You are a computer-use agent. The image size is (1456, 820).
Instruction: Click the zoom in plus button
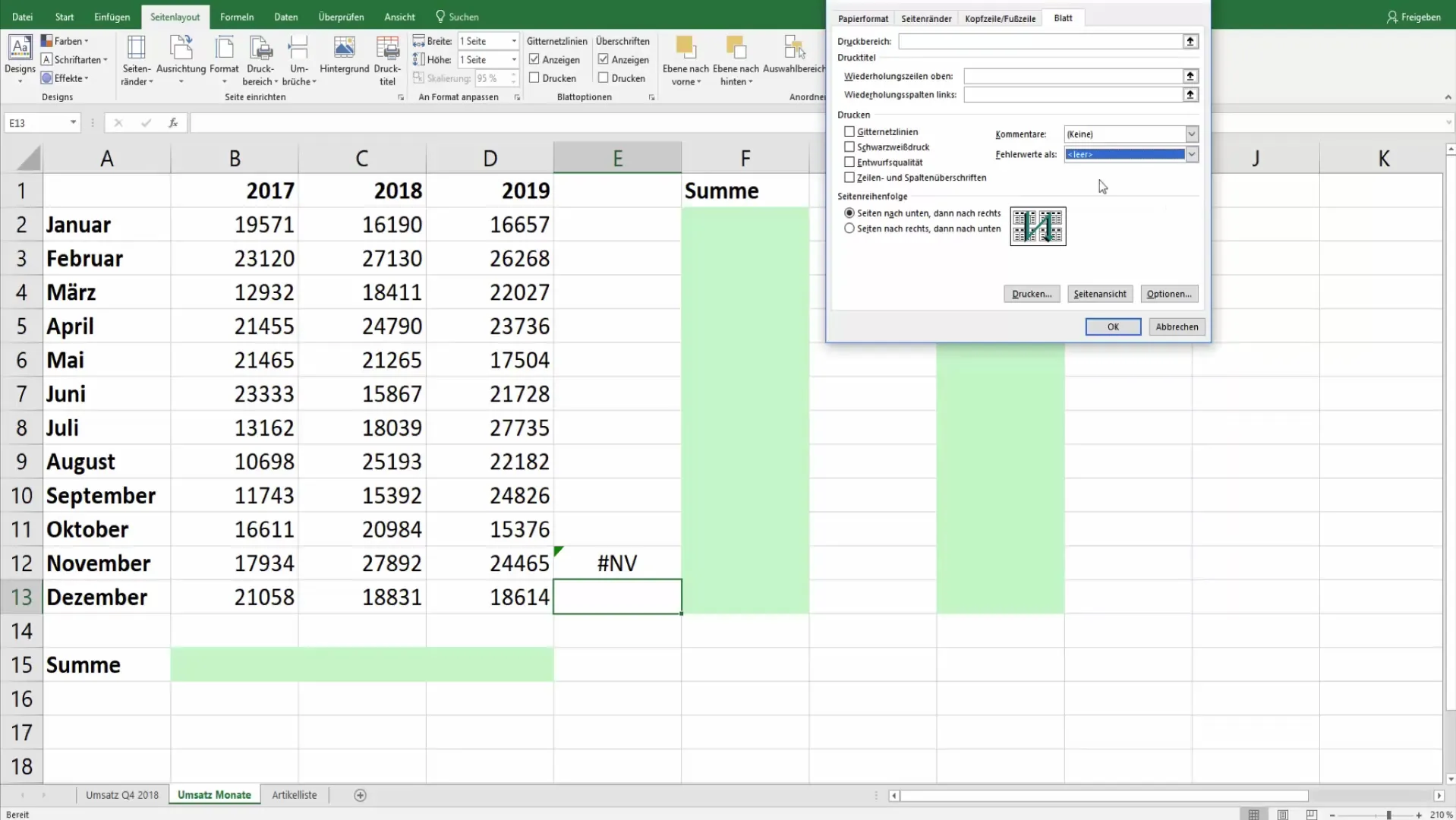pos(1418,815)
